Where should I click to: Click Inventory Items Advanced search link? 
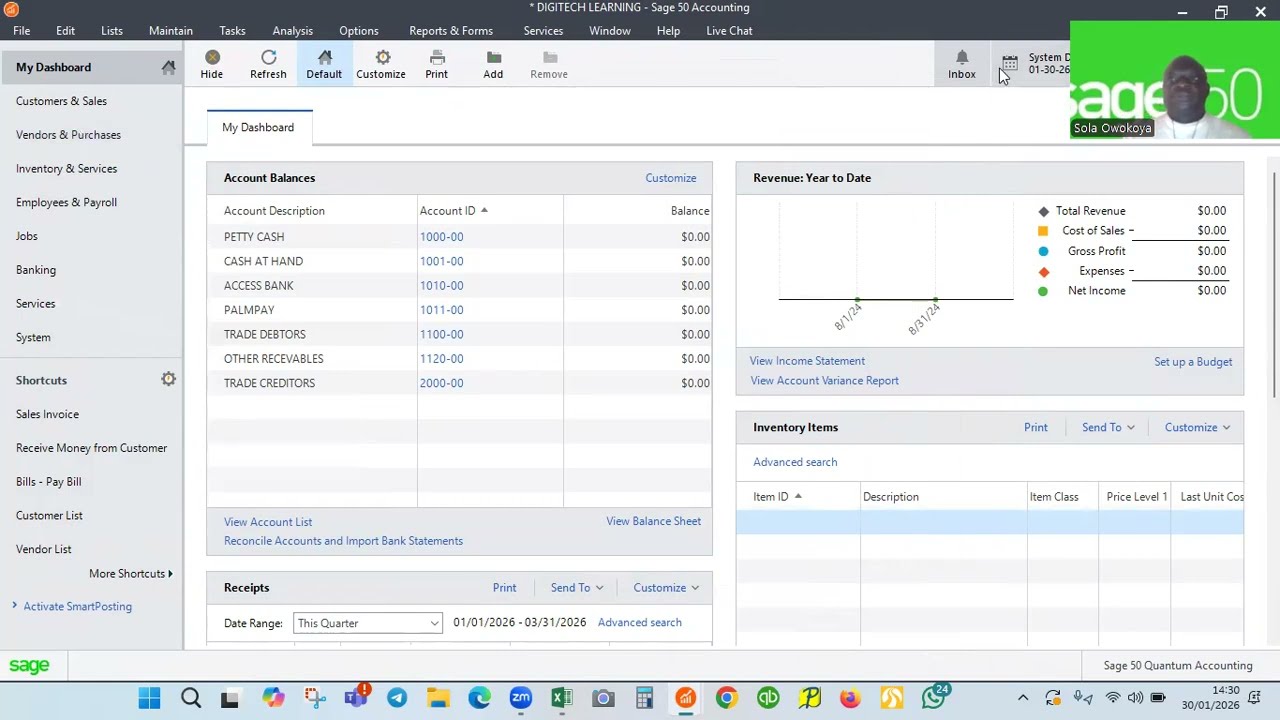pyautogui.click(x=795, y=462)
